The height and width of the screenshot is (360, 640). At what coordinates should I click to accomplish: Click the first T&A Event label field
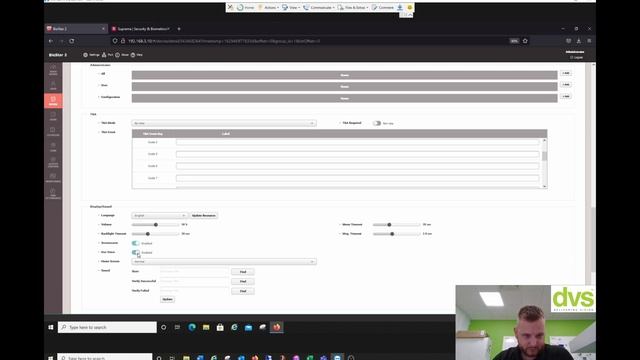pos(358,142)
